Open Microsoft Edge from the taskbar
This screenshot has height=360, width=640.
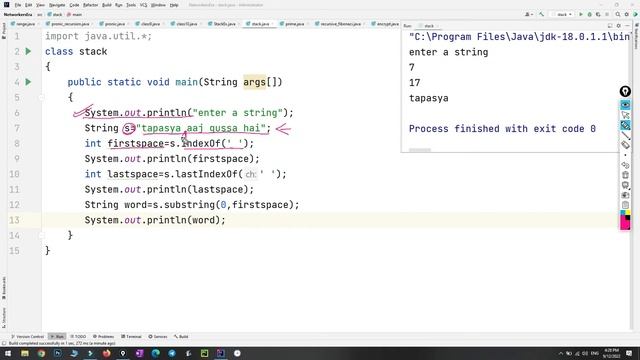pos(156,353)
